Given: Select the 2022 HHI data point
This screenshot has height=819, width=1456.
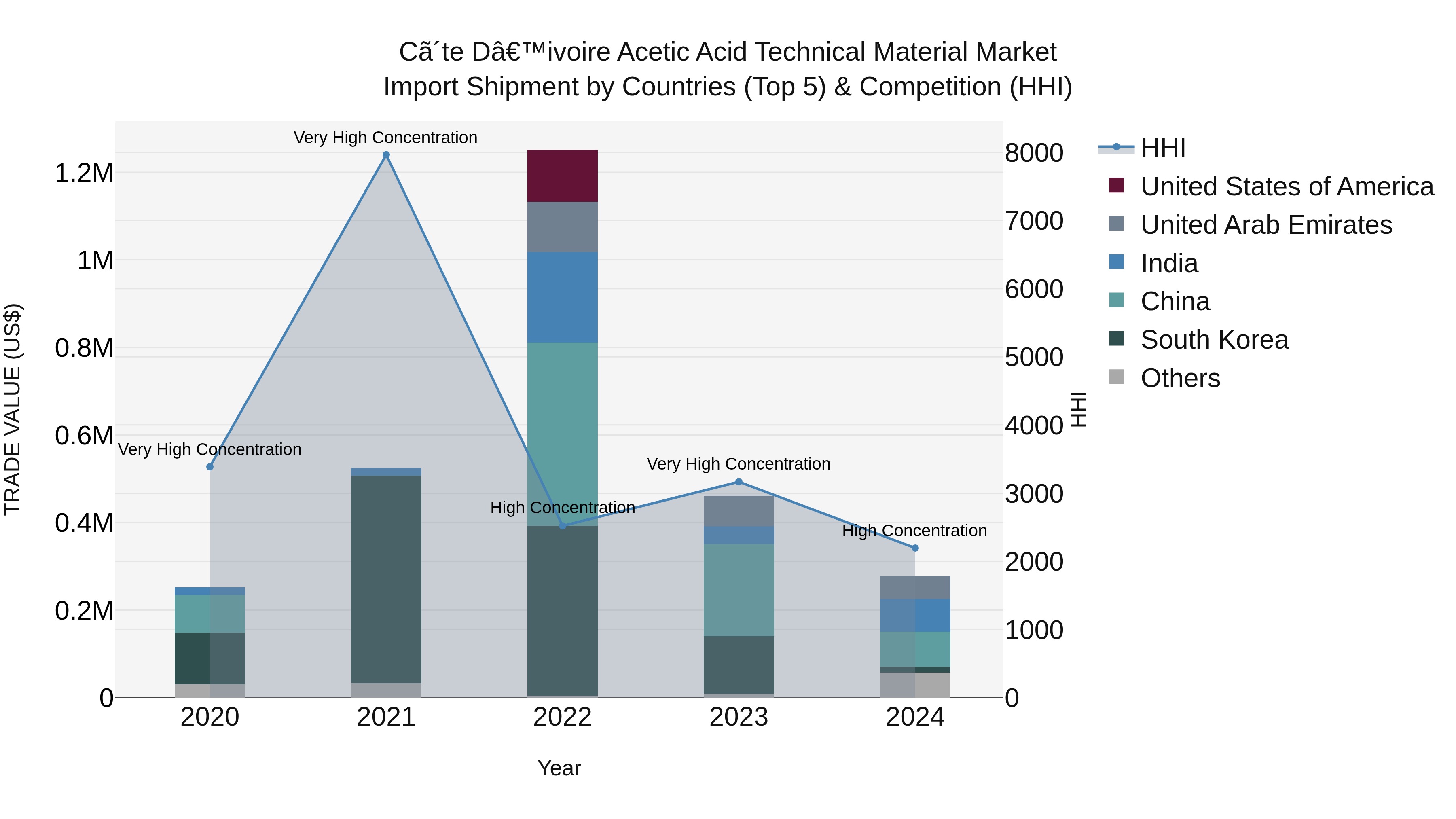Looking at the screenshot, I should click(x=563, y=526).
